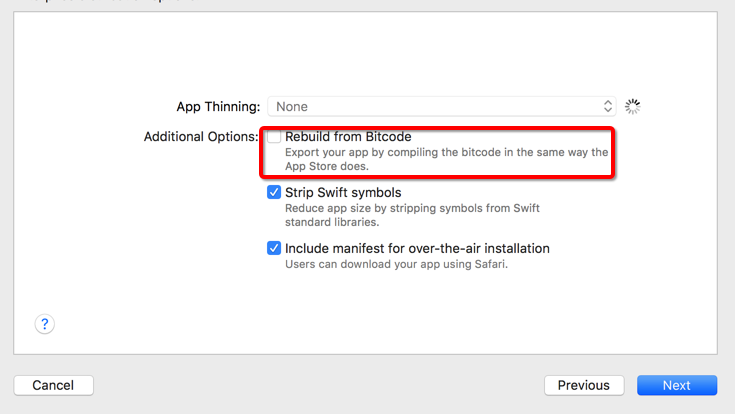Continue with the Next button

(676, 385)
